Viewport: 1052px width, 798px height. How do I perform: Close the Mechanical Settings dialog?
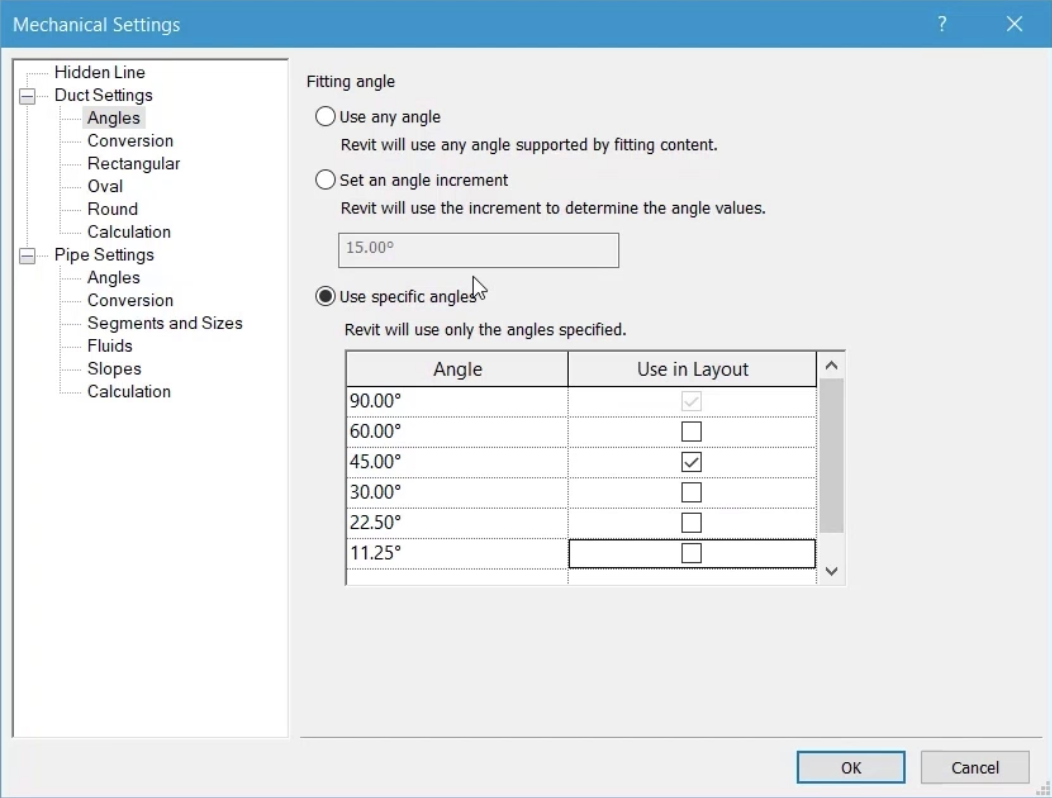[x=1014, y=24]
